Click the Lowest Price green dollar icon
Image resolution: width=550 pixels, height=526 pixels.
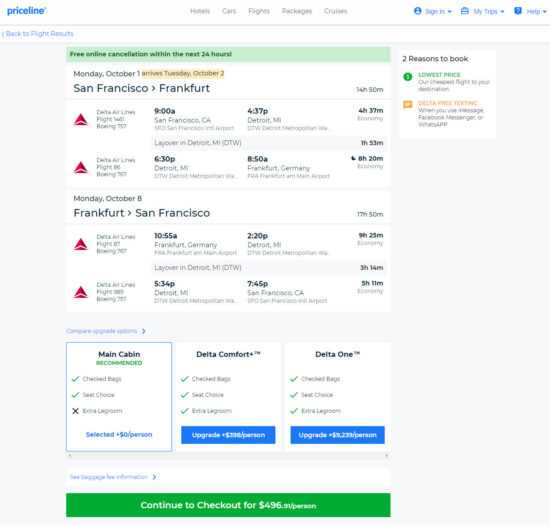(x=408, y=76)
